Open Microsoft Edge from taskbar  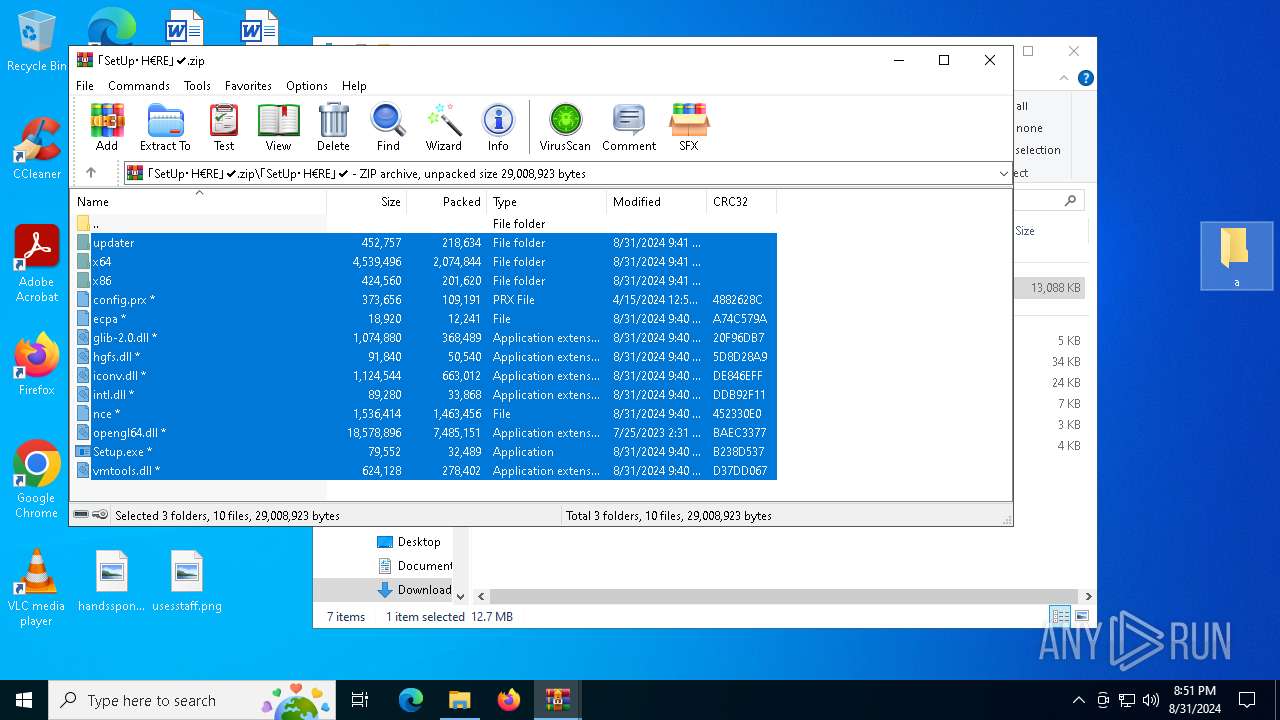(411, 700)
